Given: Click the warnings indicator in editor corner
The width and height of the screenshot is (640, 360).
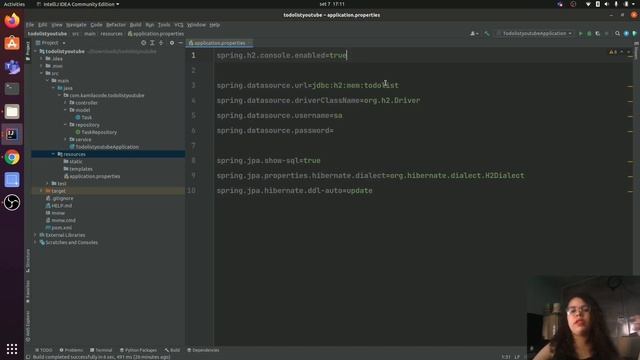Looking at the screenshot, I should [x=613, y=52].
